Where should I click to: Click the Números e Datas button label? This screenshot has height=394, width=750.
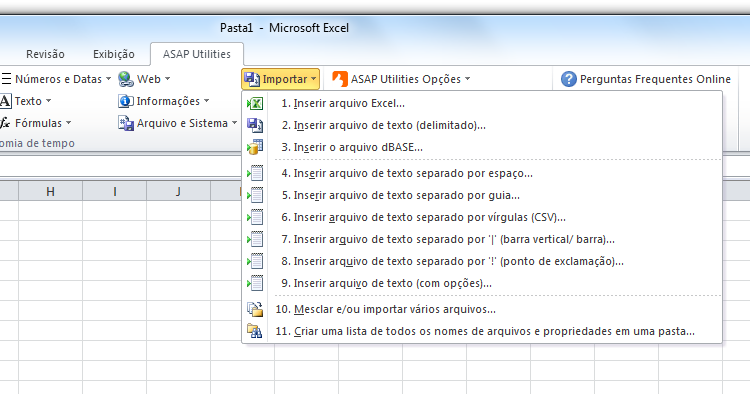58,79
